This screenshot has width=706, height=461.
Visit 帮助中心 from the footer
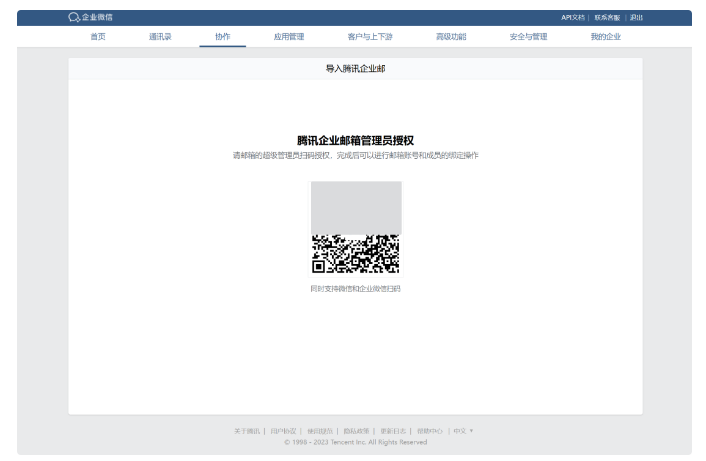pos(430,431)
